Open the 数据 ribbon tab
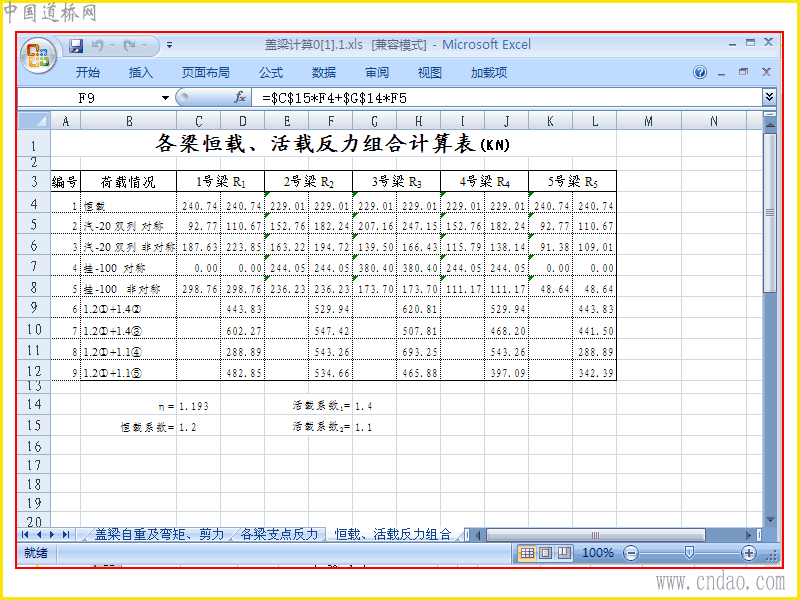This screenshot has width=800, height=600. pyautogui.click(x=324, y=72)
